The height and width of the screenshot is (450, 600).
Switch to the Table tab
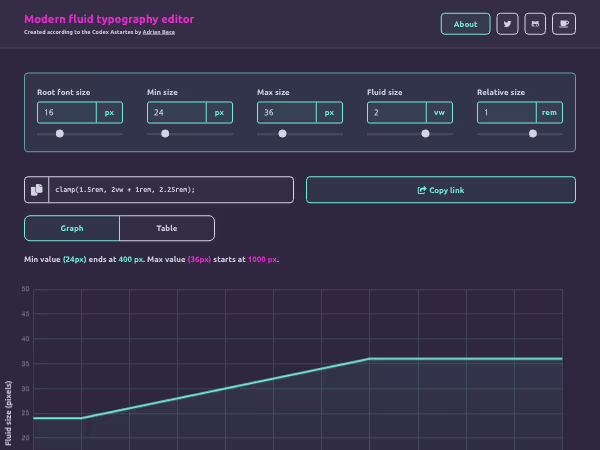[x=167, y=228]
